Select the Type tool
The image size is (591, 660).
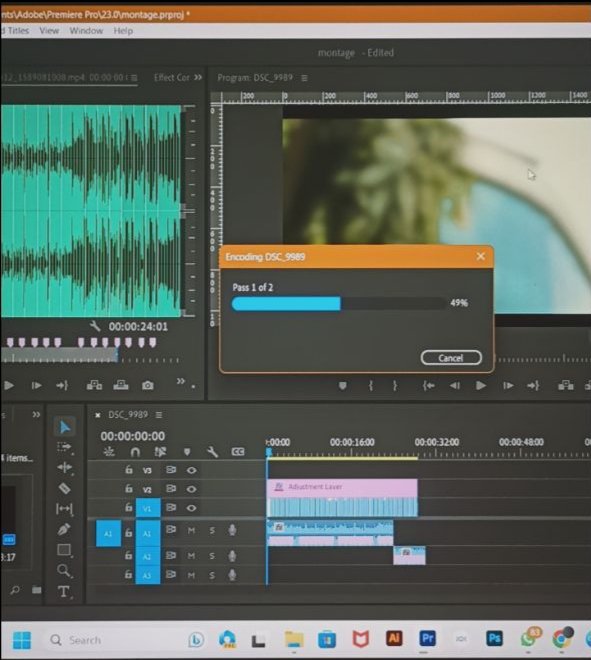coord(64,592)
